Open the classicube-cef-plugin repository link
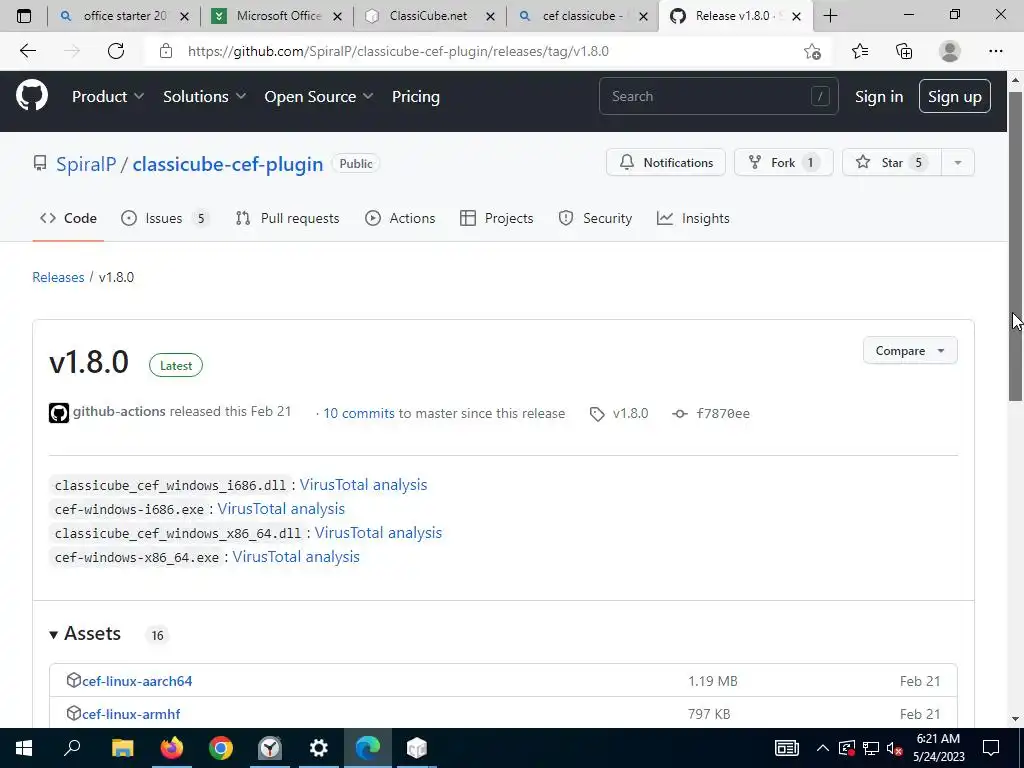Screen dimensions: 1024x768 [x=227, y=164]
